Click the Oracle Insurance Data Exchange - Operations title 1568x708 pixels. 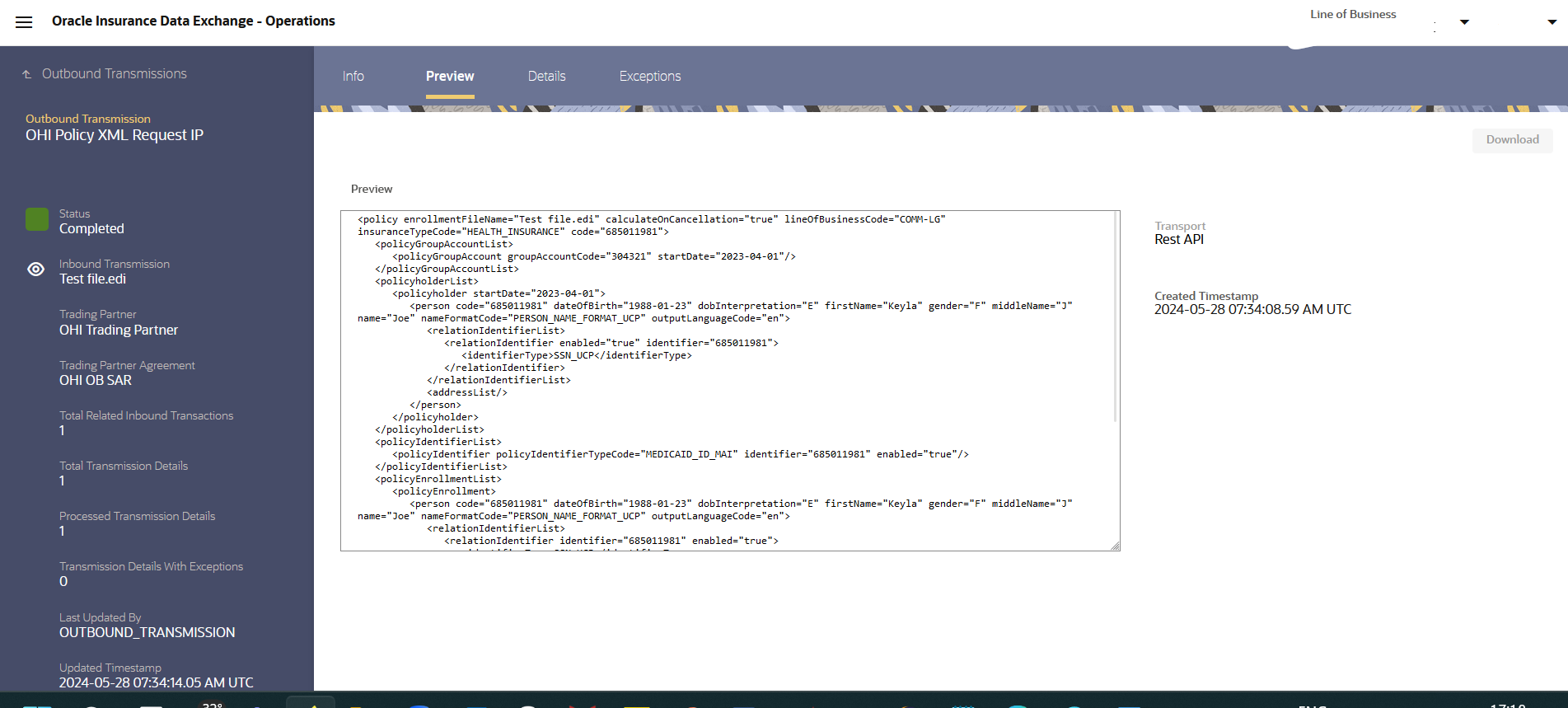[194, 21]
